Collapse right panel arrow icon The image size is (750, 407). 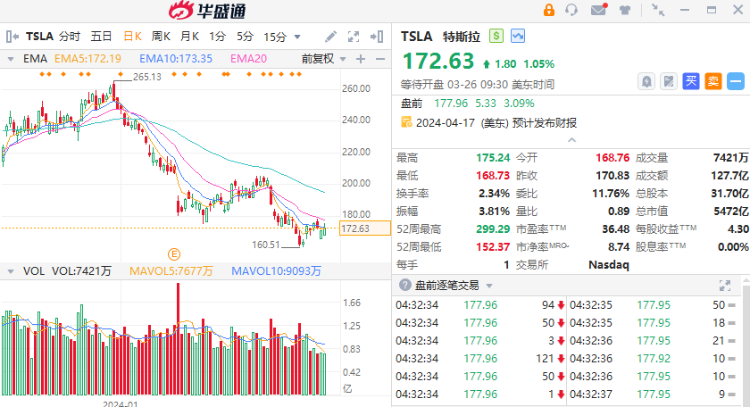[377, 36]
